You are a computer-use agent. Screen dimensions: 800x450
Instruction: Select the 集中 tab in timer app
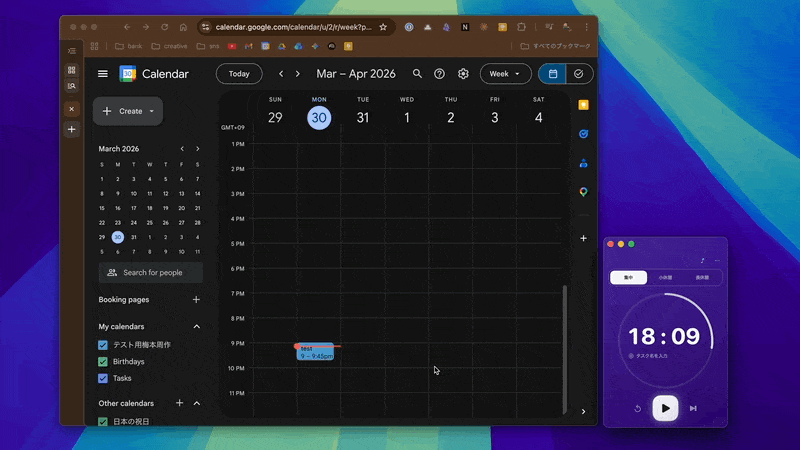pos(629,278)
